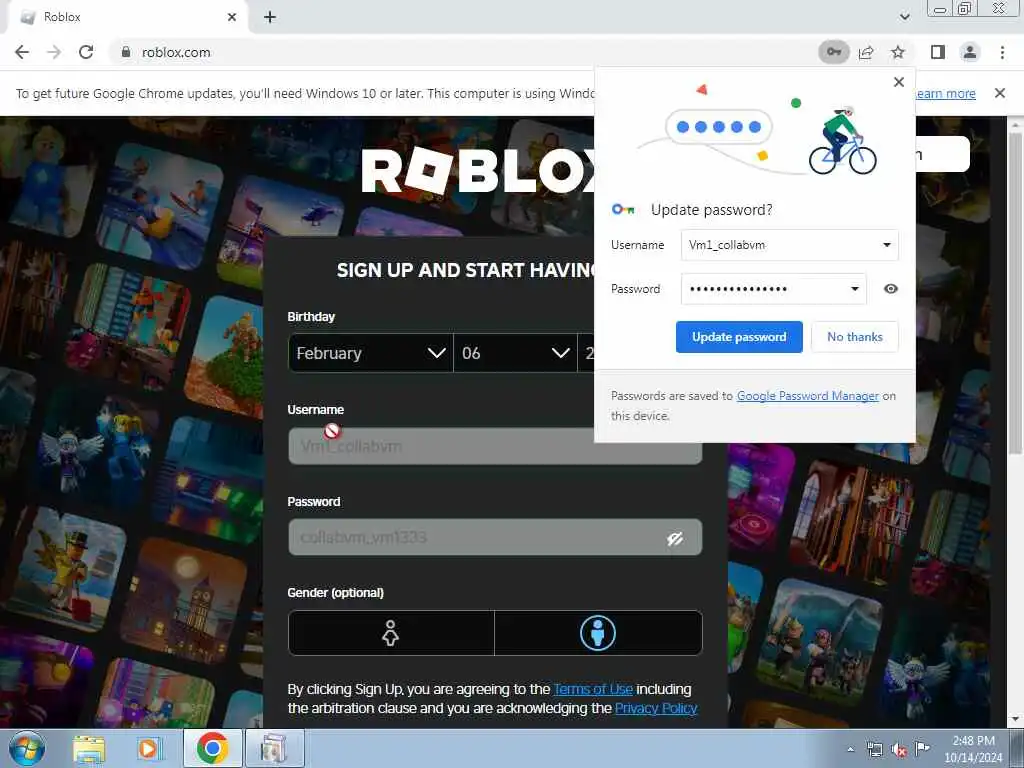Screen dimensions: 1024x768
Task: Open Windows Explorer from taskbar
Action: pos(89,748)
